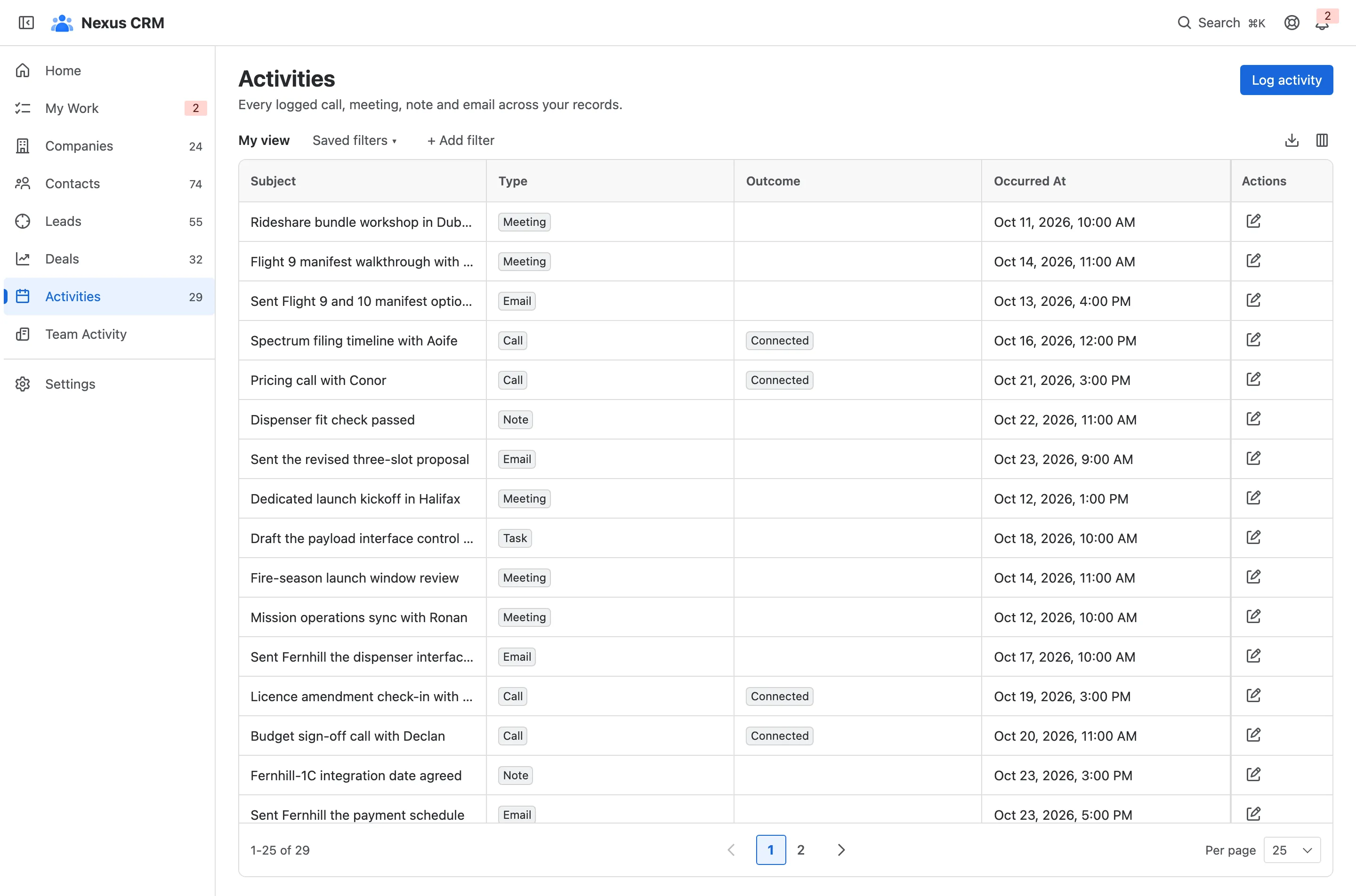The image size is (1356, 896).
Task: Open the Search box
Action: (1221, 23)
